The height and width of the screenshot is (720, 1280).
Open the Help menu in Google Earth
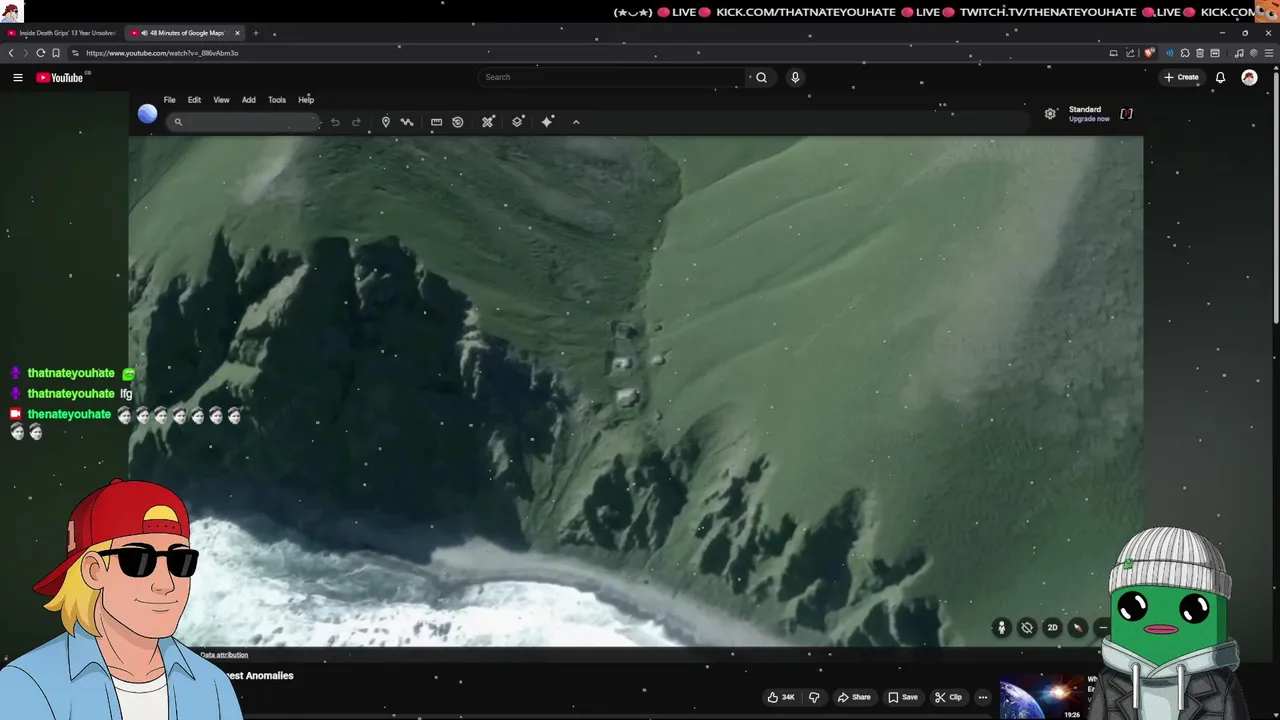[306, 100]
